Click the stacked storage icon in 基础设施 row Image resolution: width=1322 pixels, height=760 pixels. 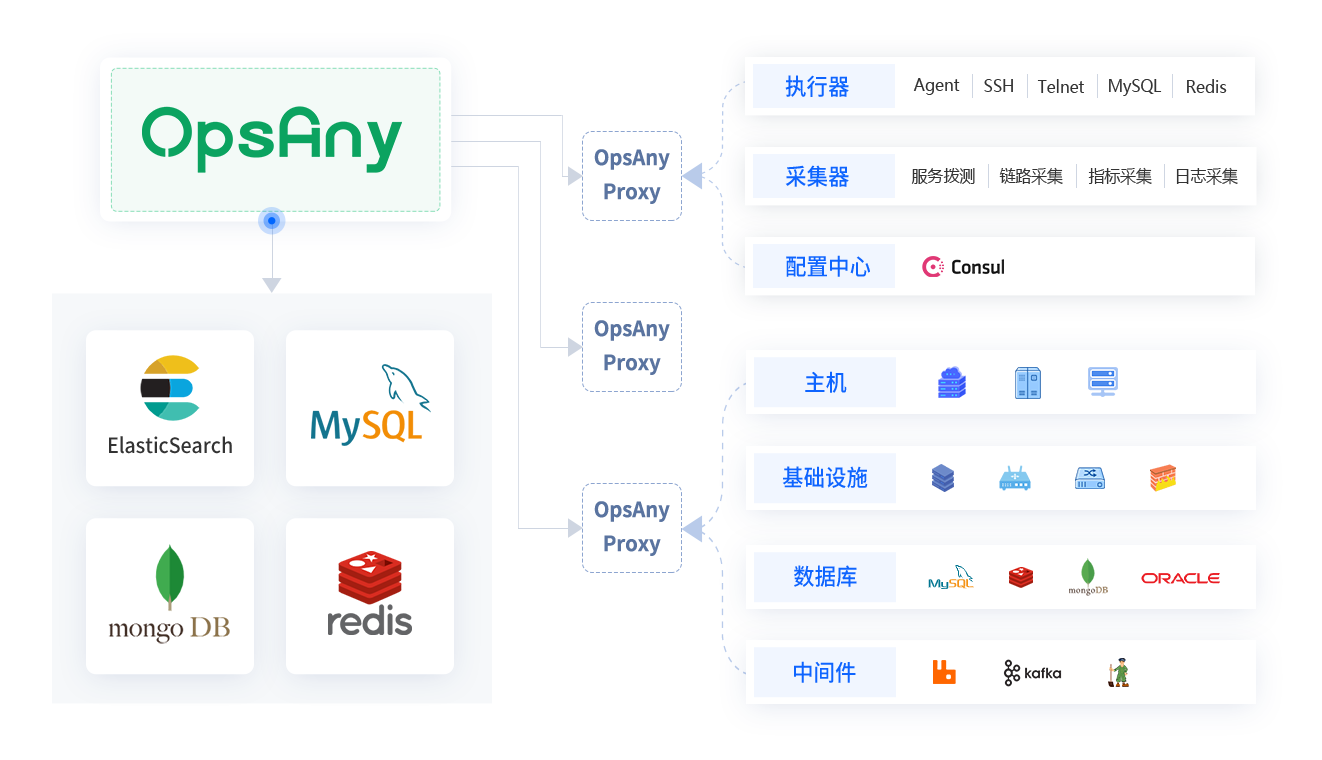(x=942, y=478)
